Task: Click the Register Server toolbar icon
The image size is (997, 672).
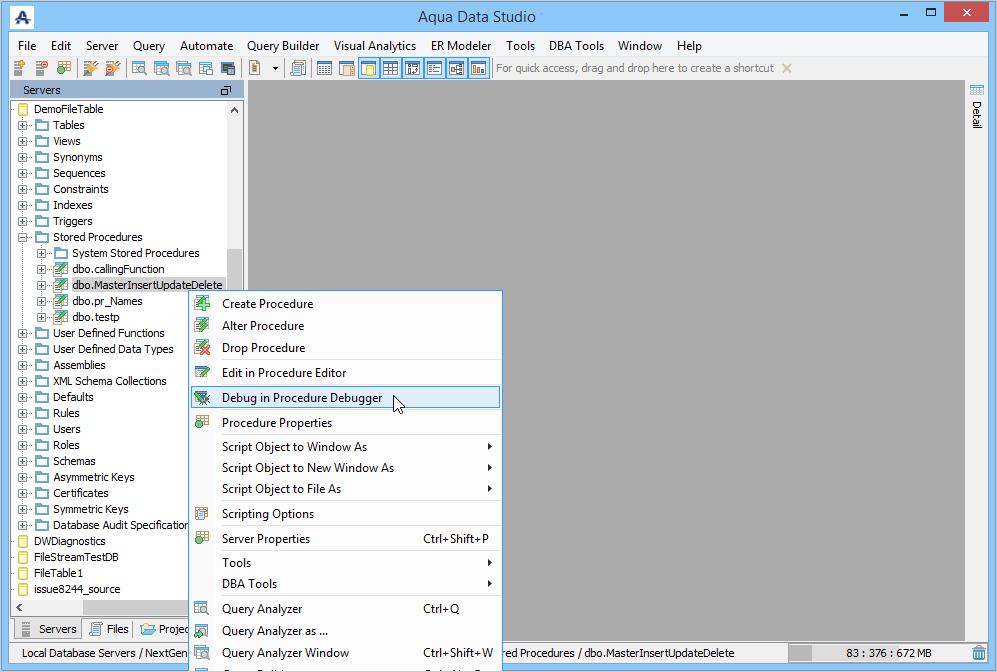Action: 19,68
